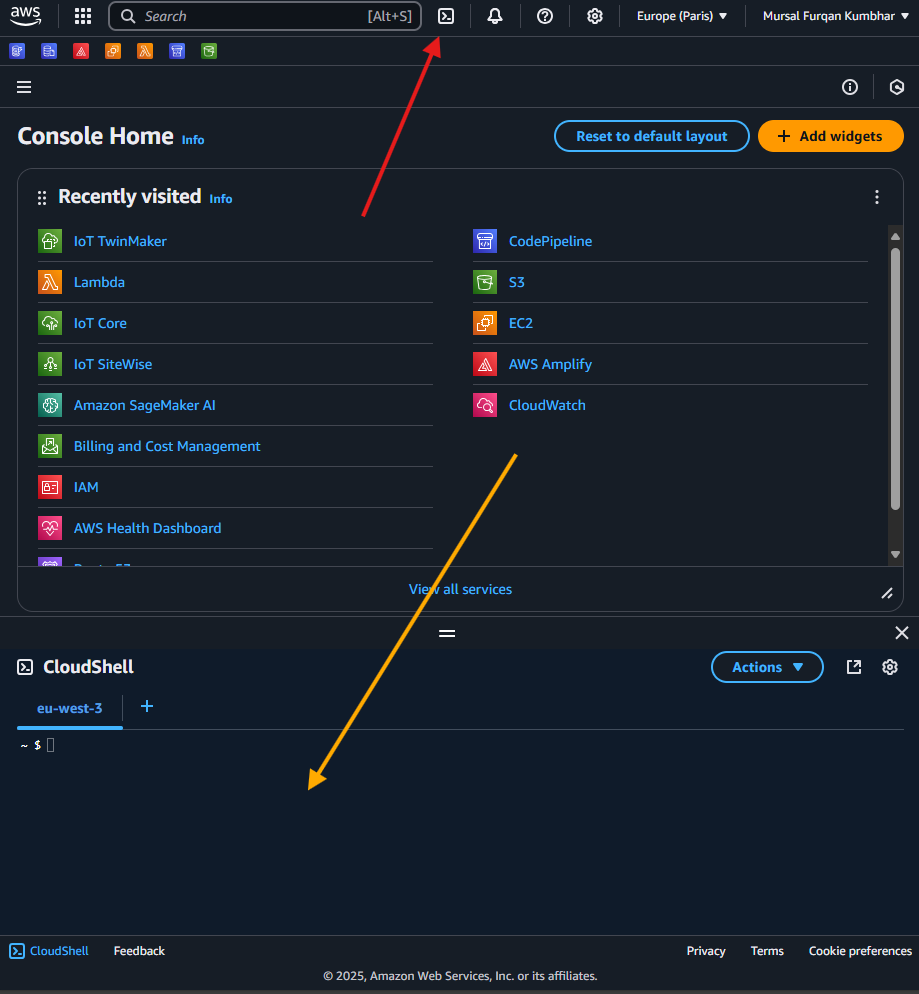Click the widget resize corner handle
This screenshot has width=919, height=994.
tap(887, 593)
